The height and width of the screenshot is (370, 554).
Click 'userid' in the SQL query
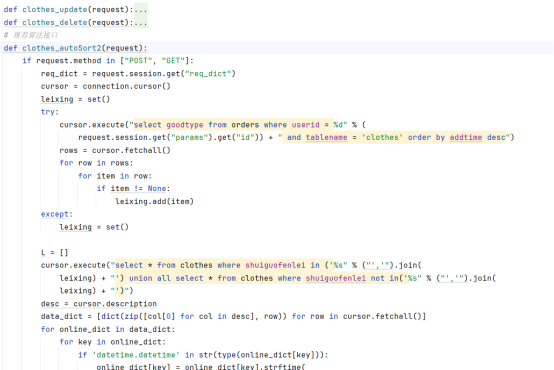click(306, 125)
